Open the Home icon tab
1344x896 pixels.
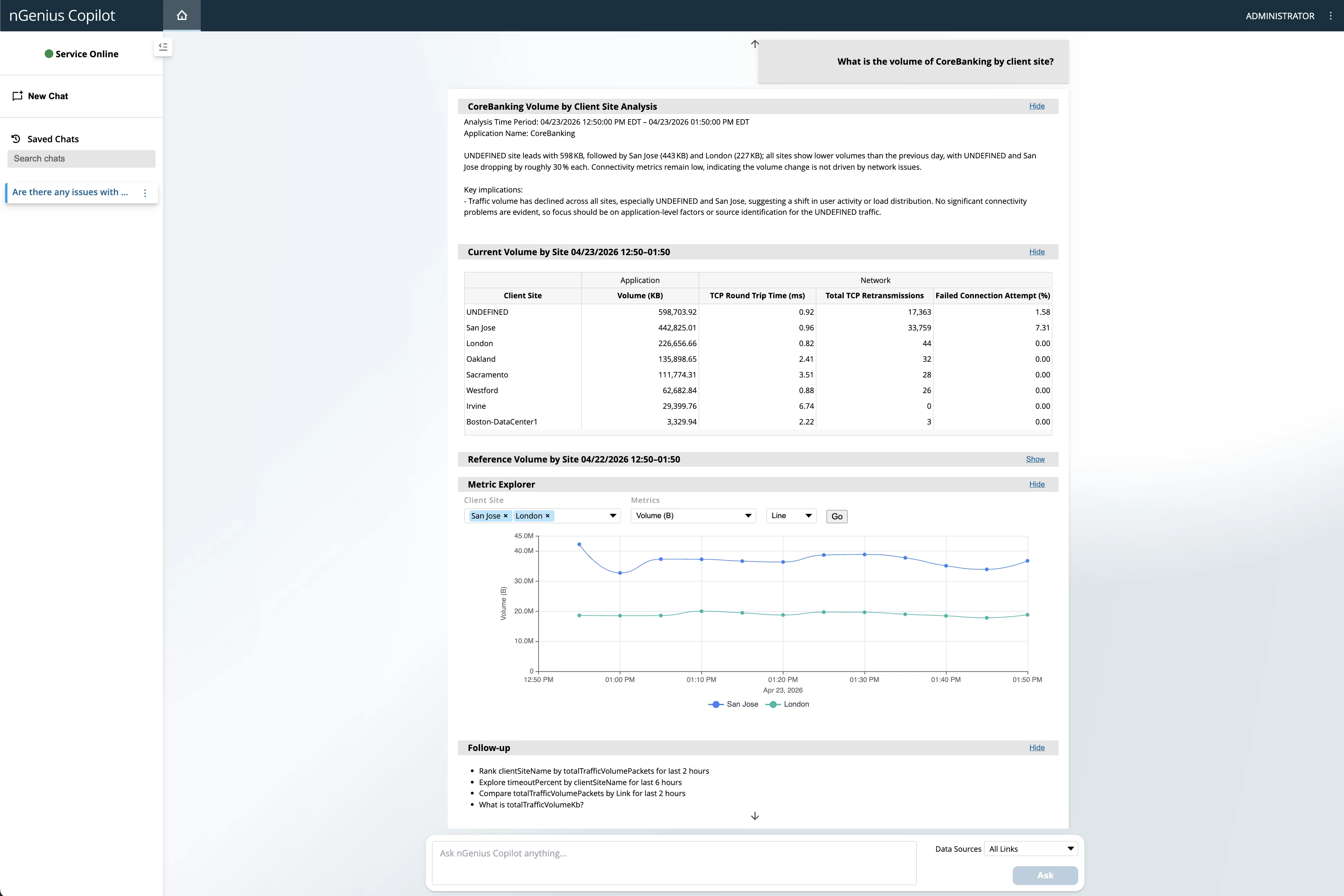(x=182, y=15)
